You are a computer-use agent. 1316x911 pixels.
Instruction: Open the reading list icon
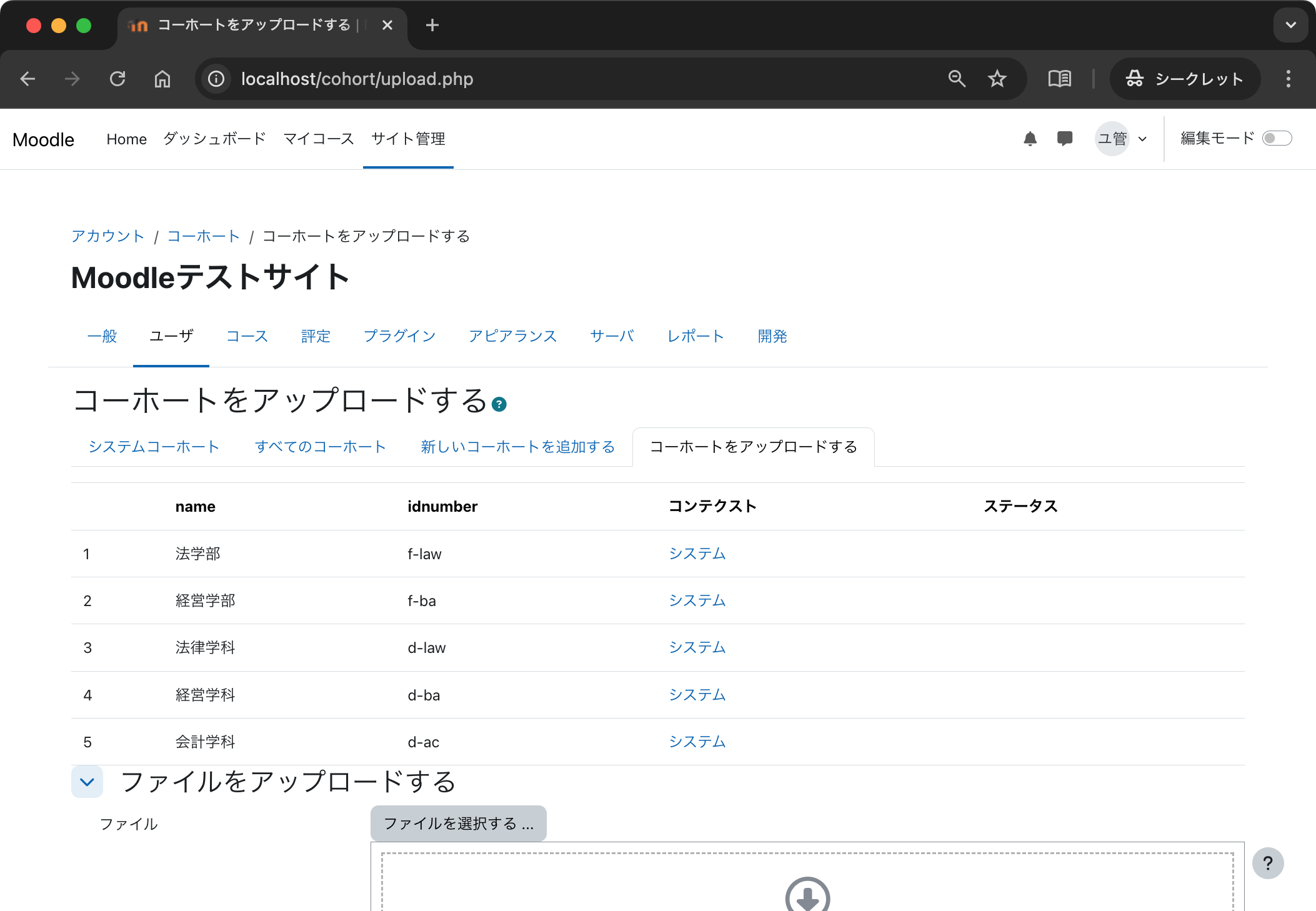tap(1059, 79)
